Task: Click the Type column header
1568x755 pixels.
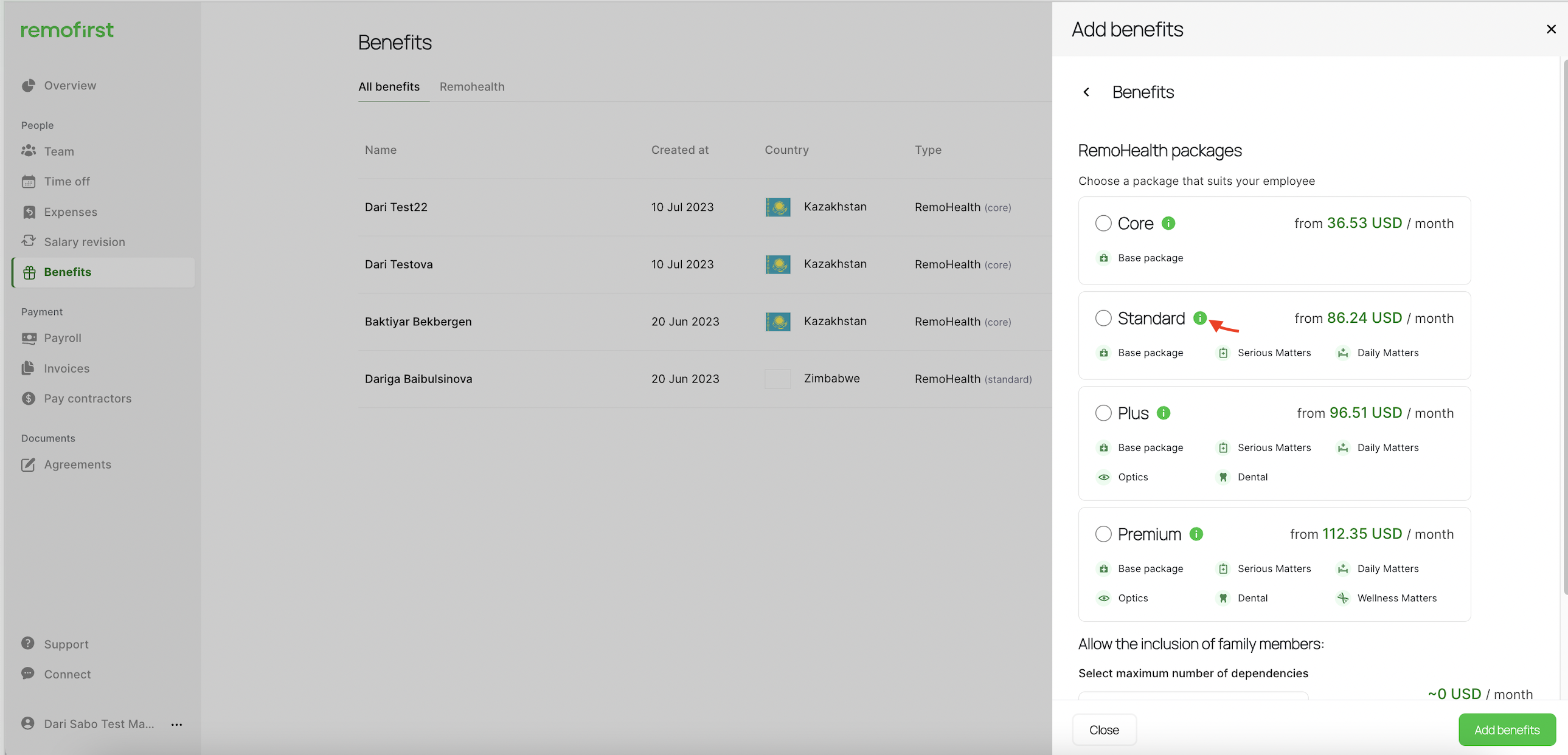Action: point(928,150)
